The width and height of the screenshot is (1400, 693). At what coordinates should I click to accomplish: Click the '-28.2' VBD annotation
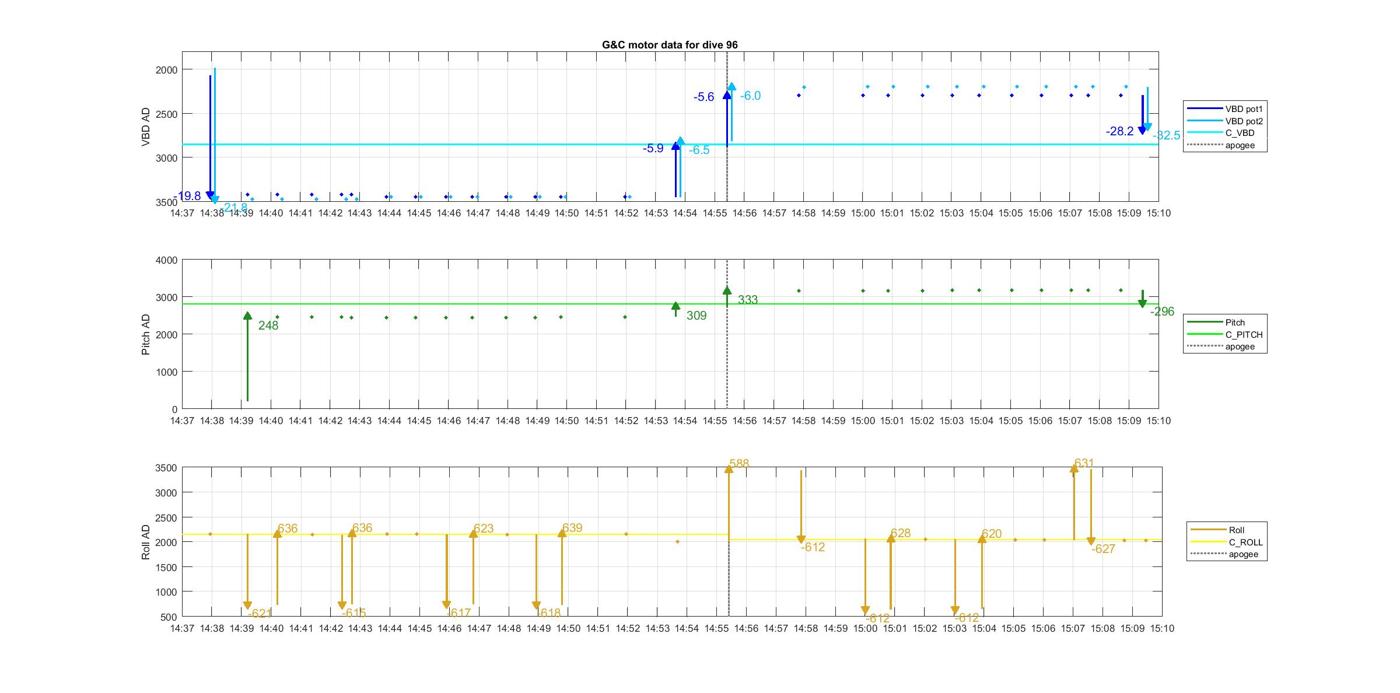(x=1120, y=131)
